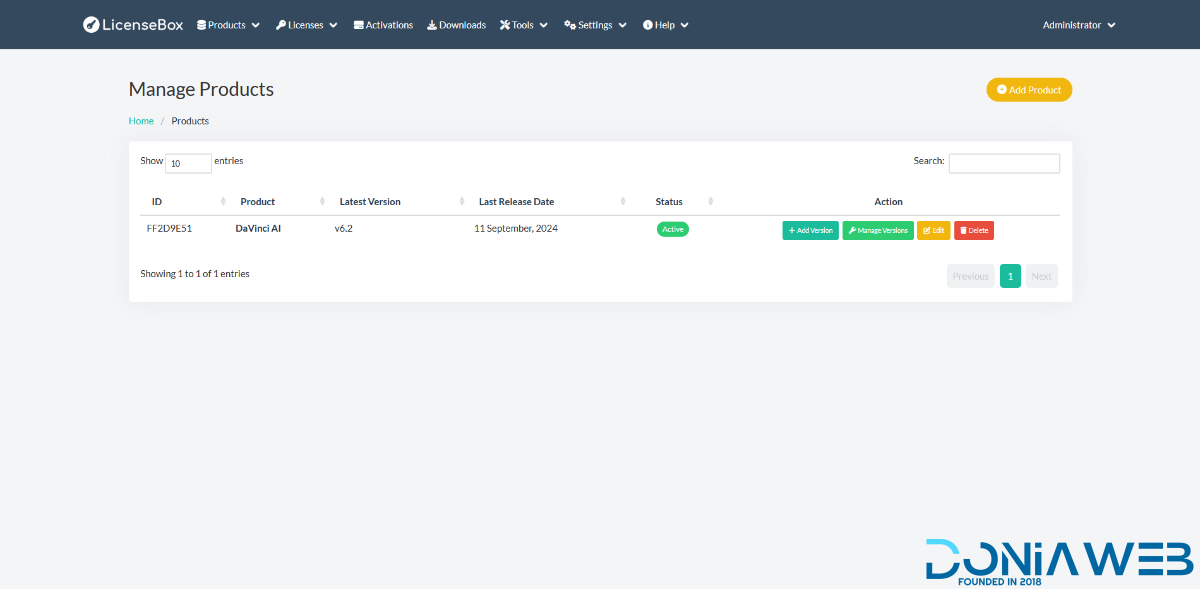Sort by Last Release Date column
This screenshot has height=589, width=1200.
pos(516,202)
